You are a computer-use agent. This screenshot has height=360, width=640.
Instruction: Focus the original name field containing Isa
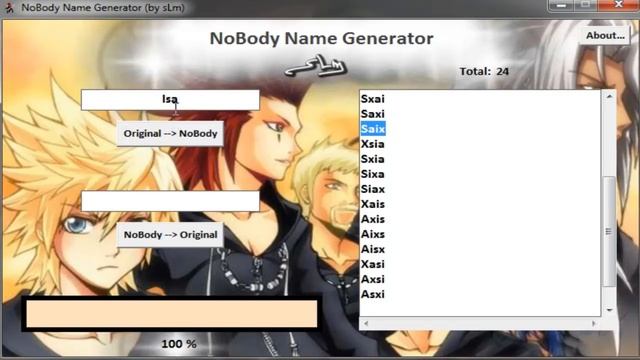point(170,100)
